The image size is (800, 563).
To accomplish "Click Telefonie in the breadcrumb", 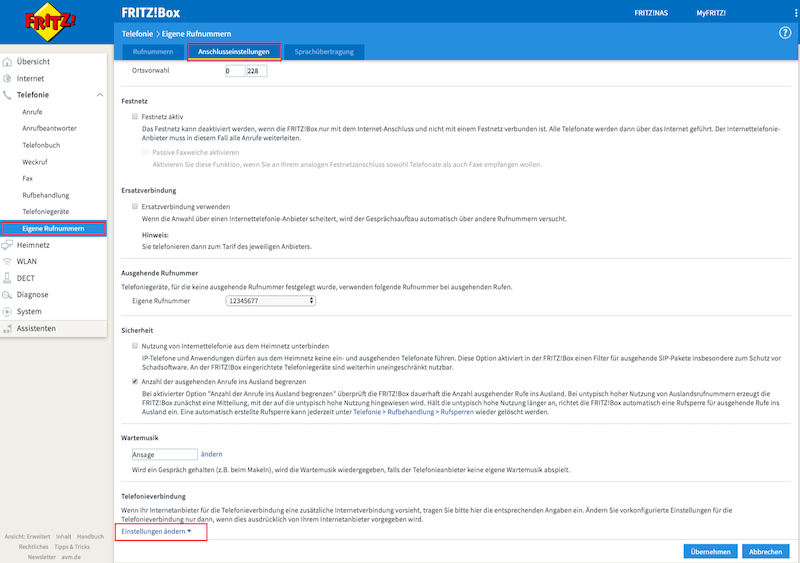I will [x=137, y=34].
